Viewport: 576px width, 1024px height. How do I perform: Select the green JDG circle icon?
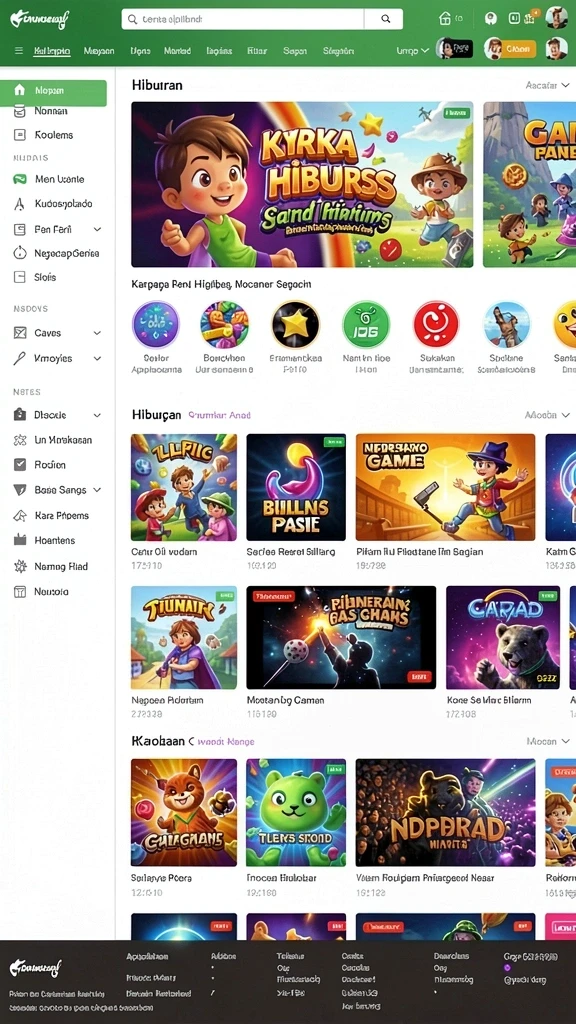pos(366,324)
